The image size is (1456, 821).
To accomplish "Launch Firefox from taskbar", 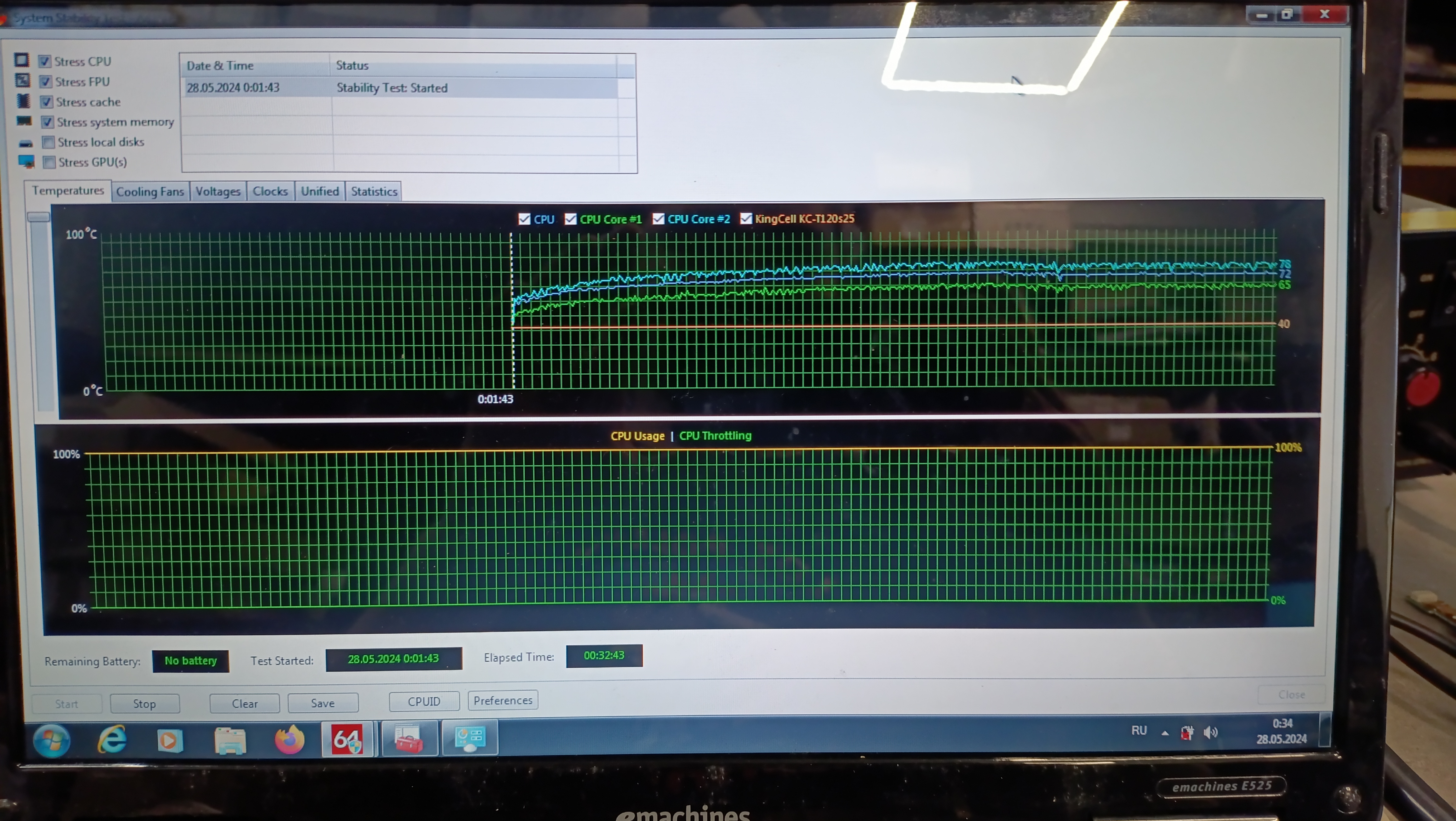I will click(289, 740).
